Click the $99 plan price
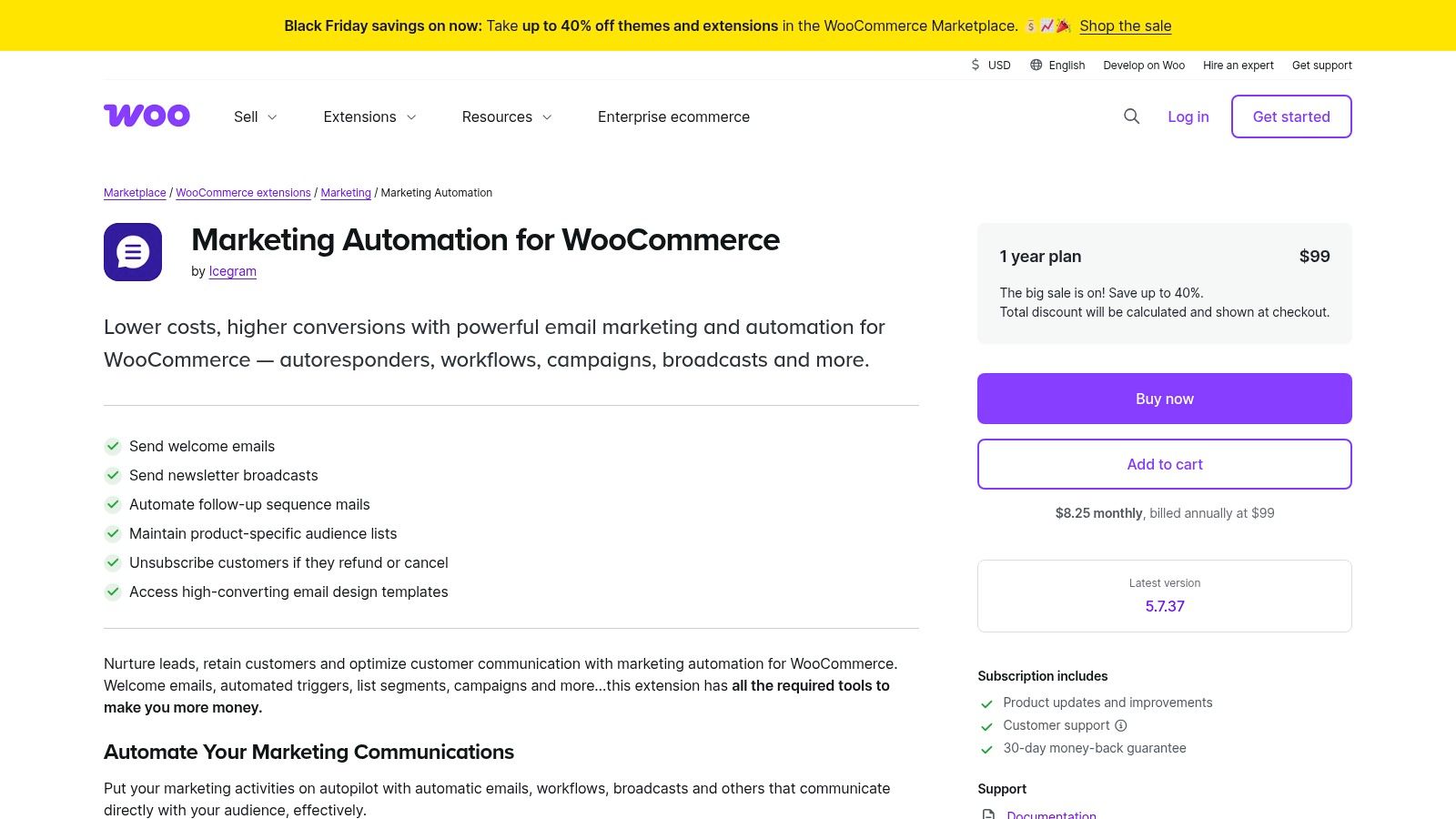1456x819 pixels. [x=1315, y=257]
